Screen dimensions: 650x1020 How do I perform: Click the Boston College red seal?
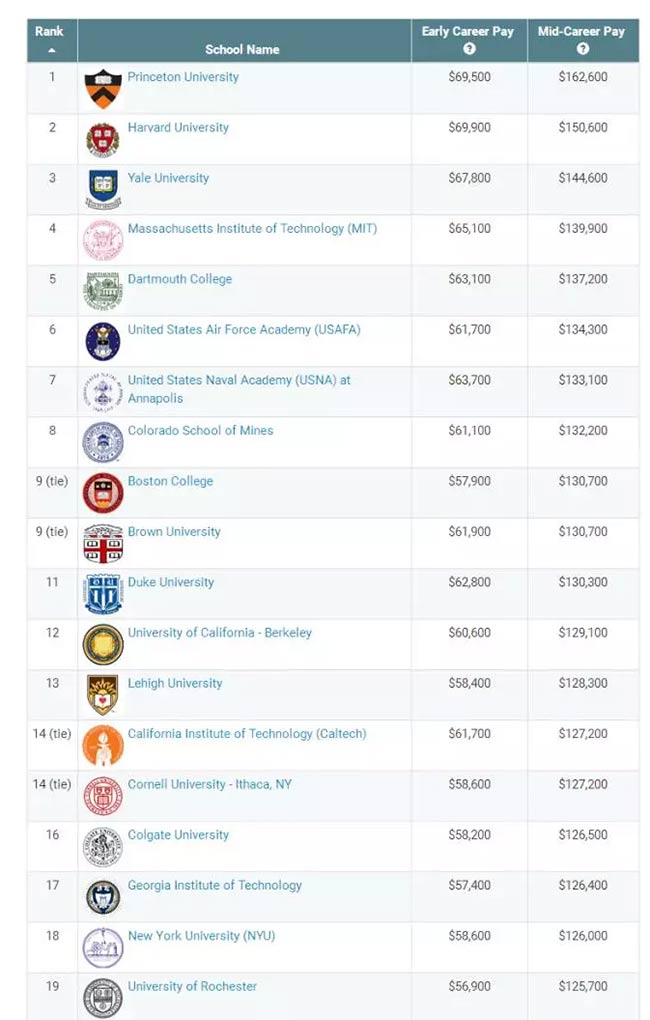pyautogui.click(x=103, y=493)
